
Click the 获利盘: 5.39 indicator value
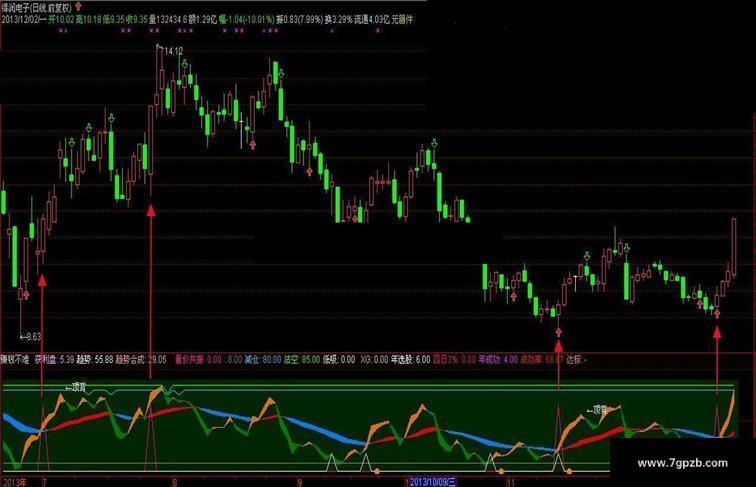[54, 359]
